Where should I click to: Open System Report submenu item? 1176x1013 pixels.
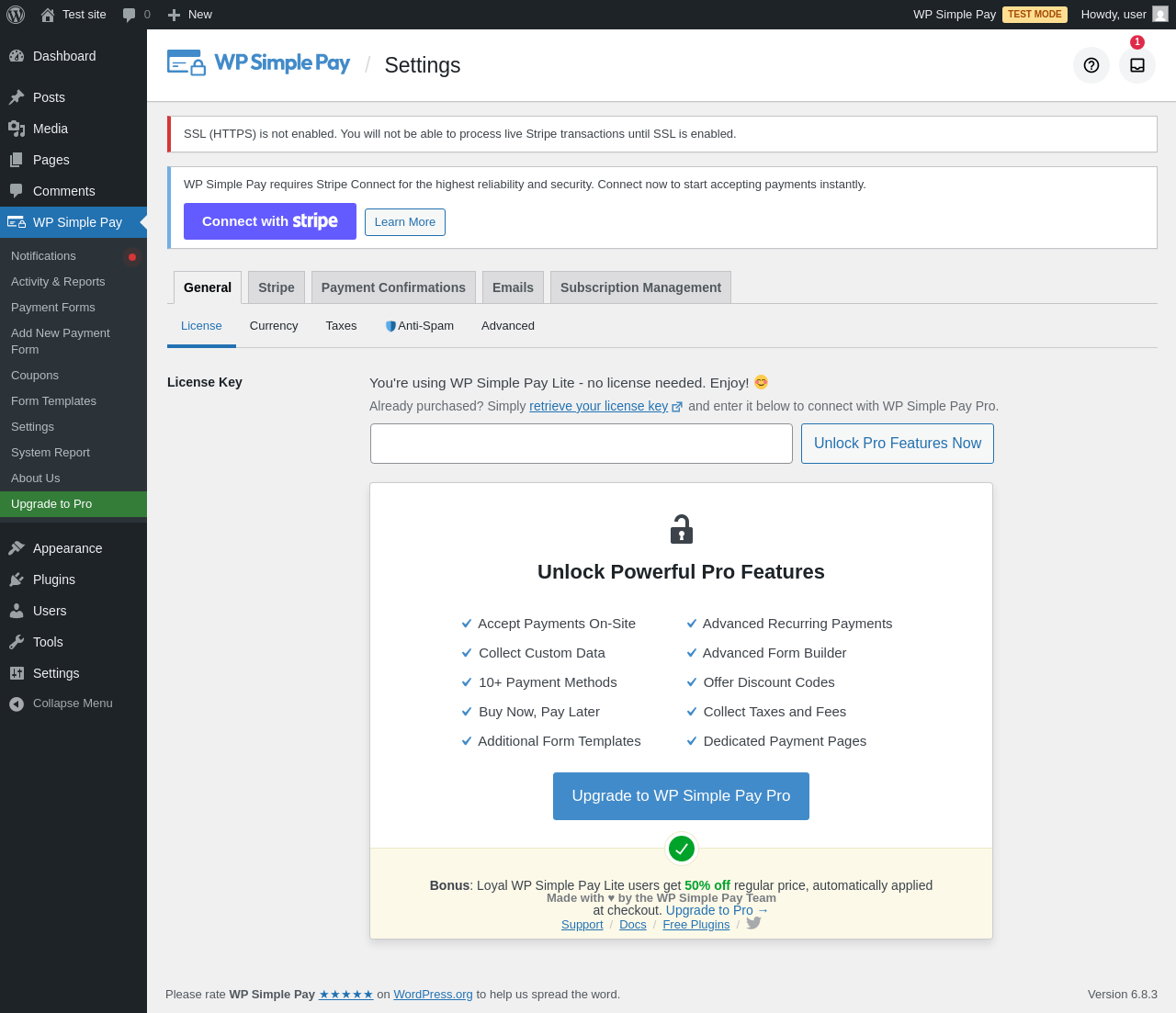(73, 453)
